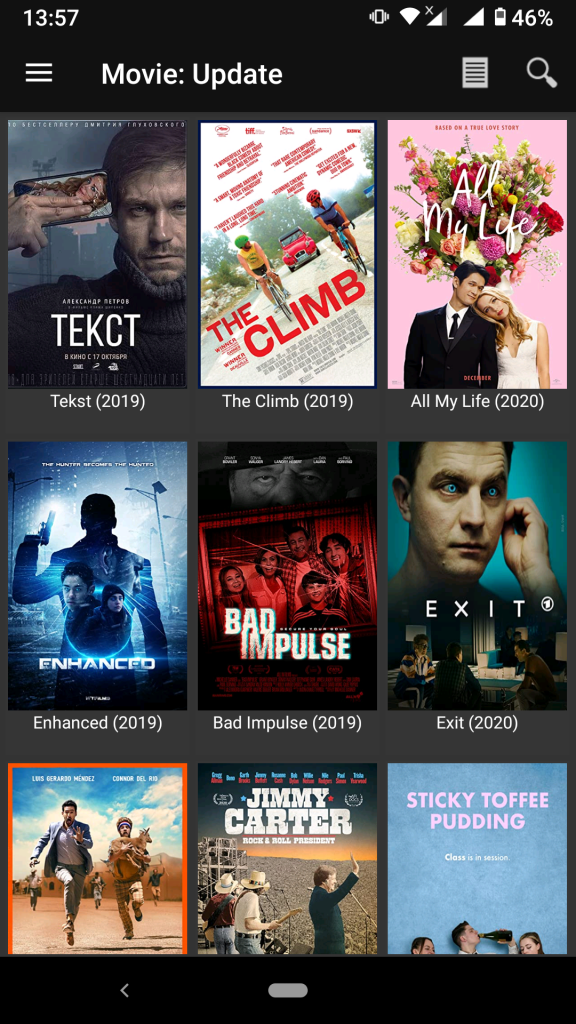Tap the search magnifier icon
The height and width of the screenshot is (1024, 576).
pyautogui.click(x=541, y=73)
